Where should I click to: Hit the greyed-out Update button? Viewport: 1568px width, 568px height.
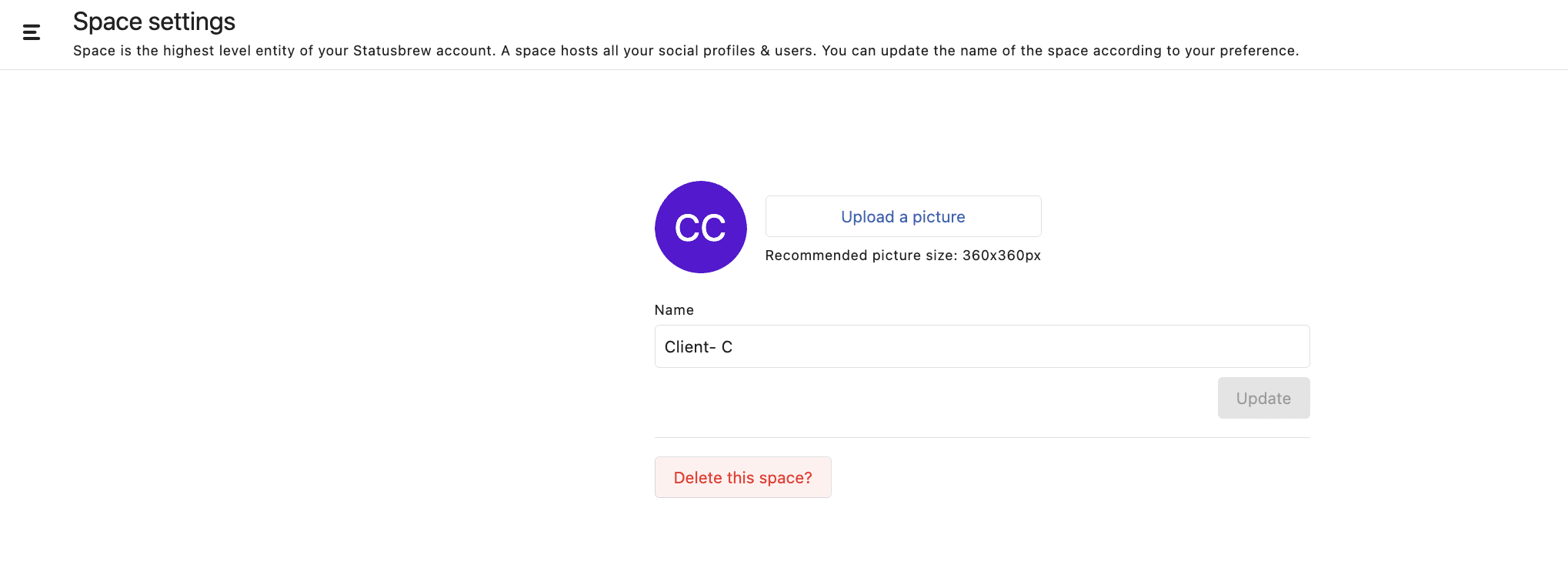point(1263,398)
